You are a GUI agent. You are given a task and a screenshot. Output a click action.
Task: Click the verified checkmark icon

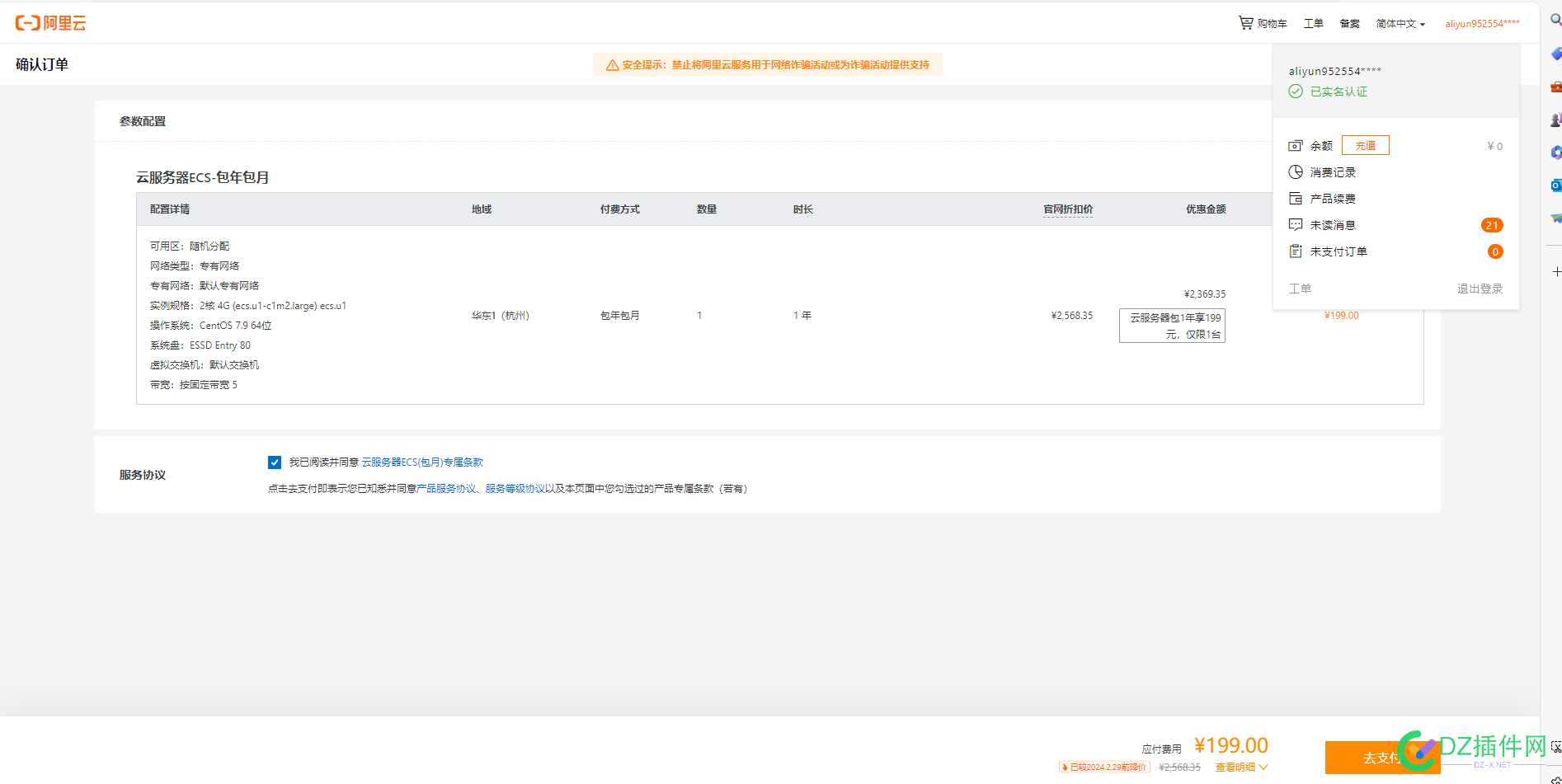pos(1296,92)
